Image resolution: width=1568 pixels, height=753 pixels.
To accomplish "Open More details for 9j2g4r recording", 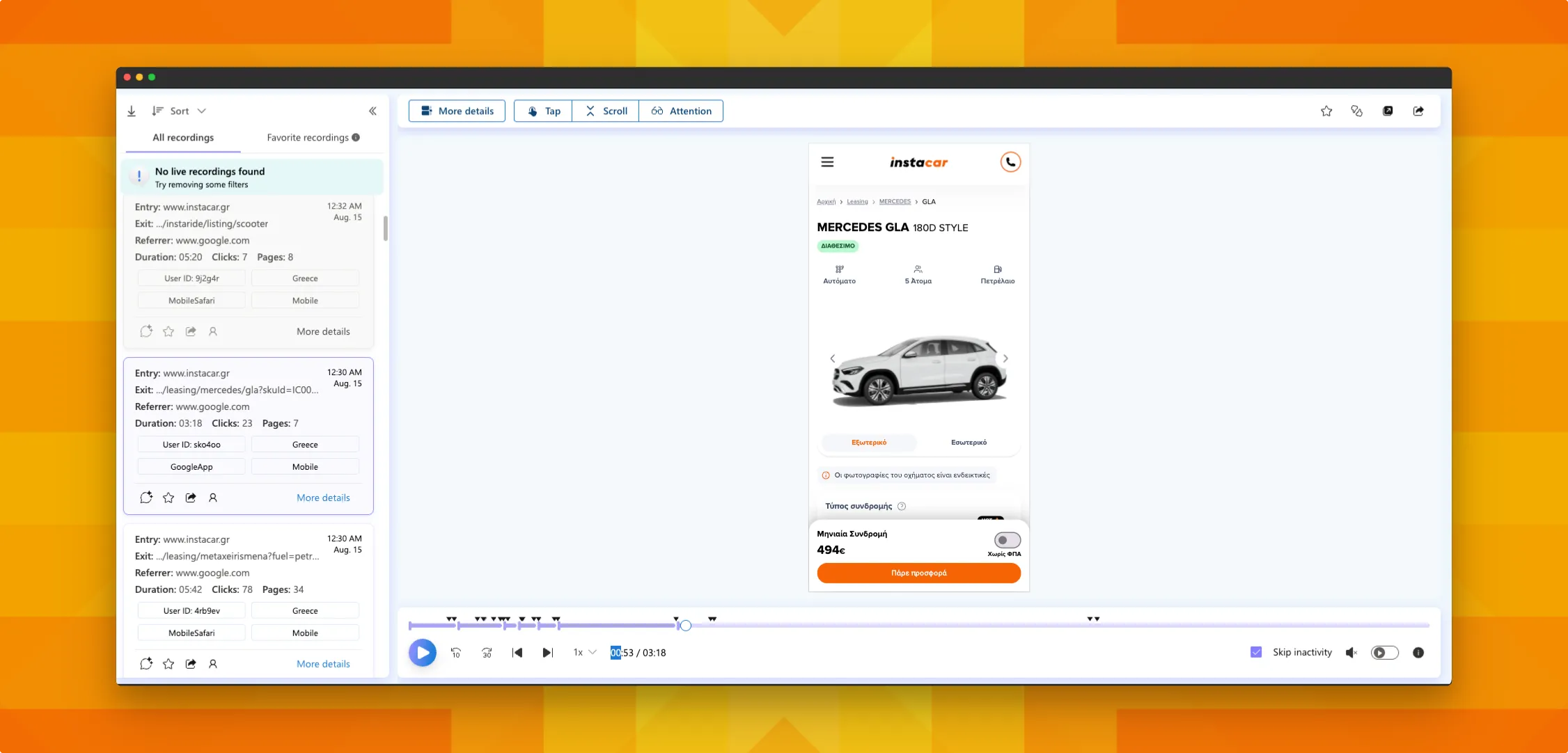I will click(x=323, y=332).
